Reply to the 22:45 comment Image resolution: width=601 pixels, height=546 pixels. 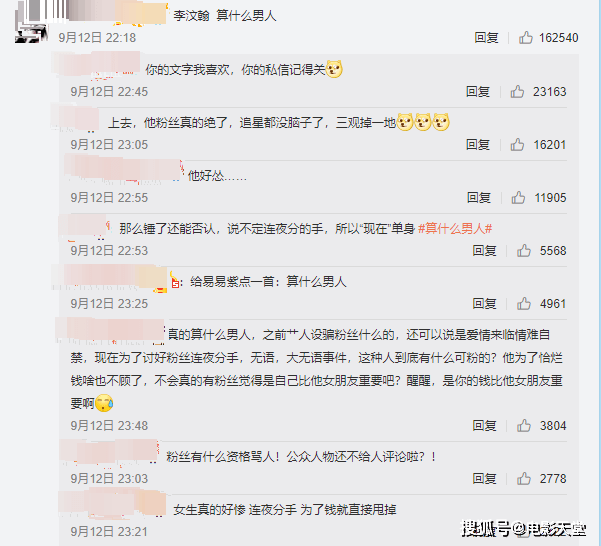pos(478,92)
